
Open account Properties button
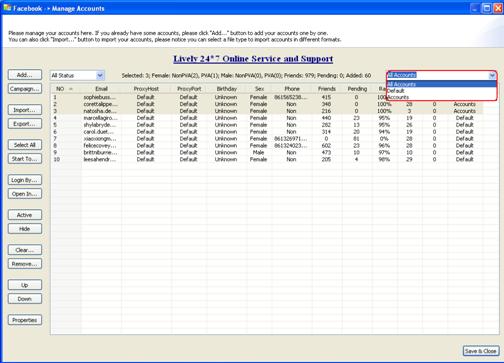25,320
